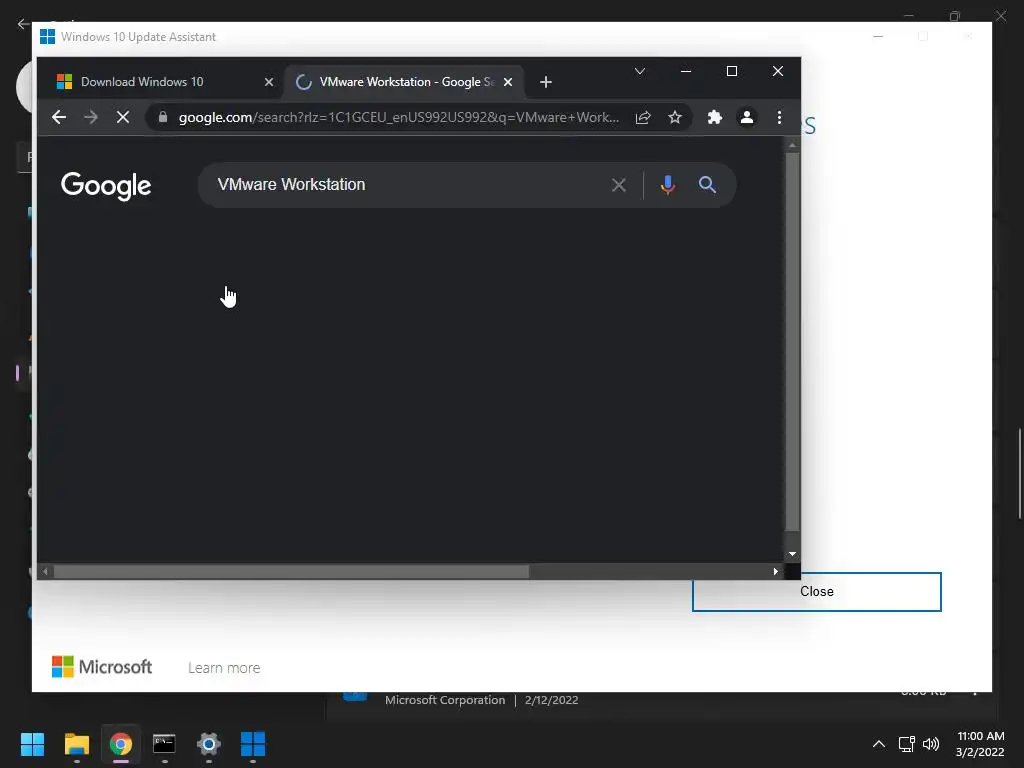Open a new Chrome tab
1024x768 pixels.
546,82
